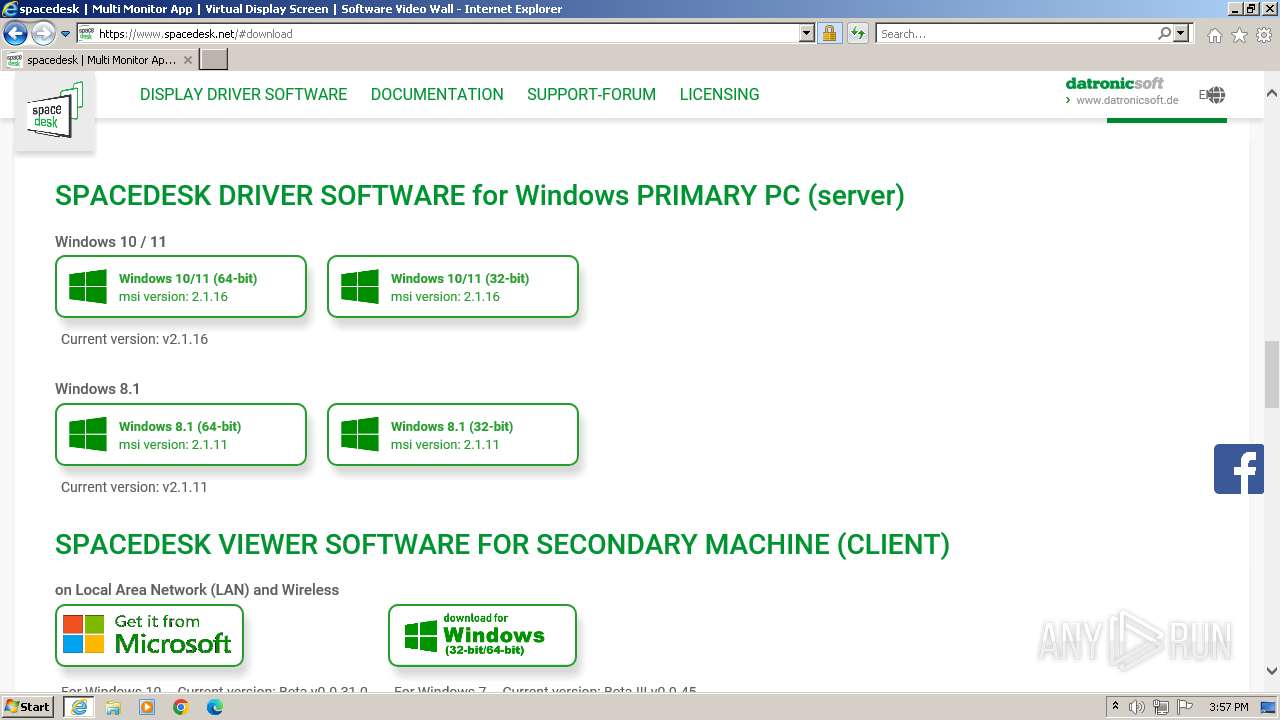Open Internet Explorer taskbar icon
1280x720 pixels.
[78, 707]
